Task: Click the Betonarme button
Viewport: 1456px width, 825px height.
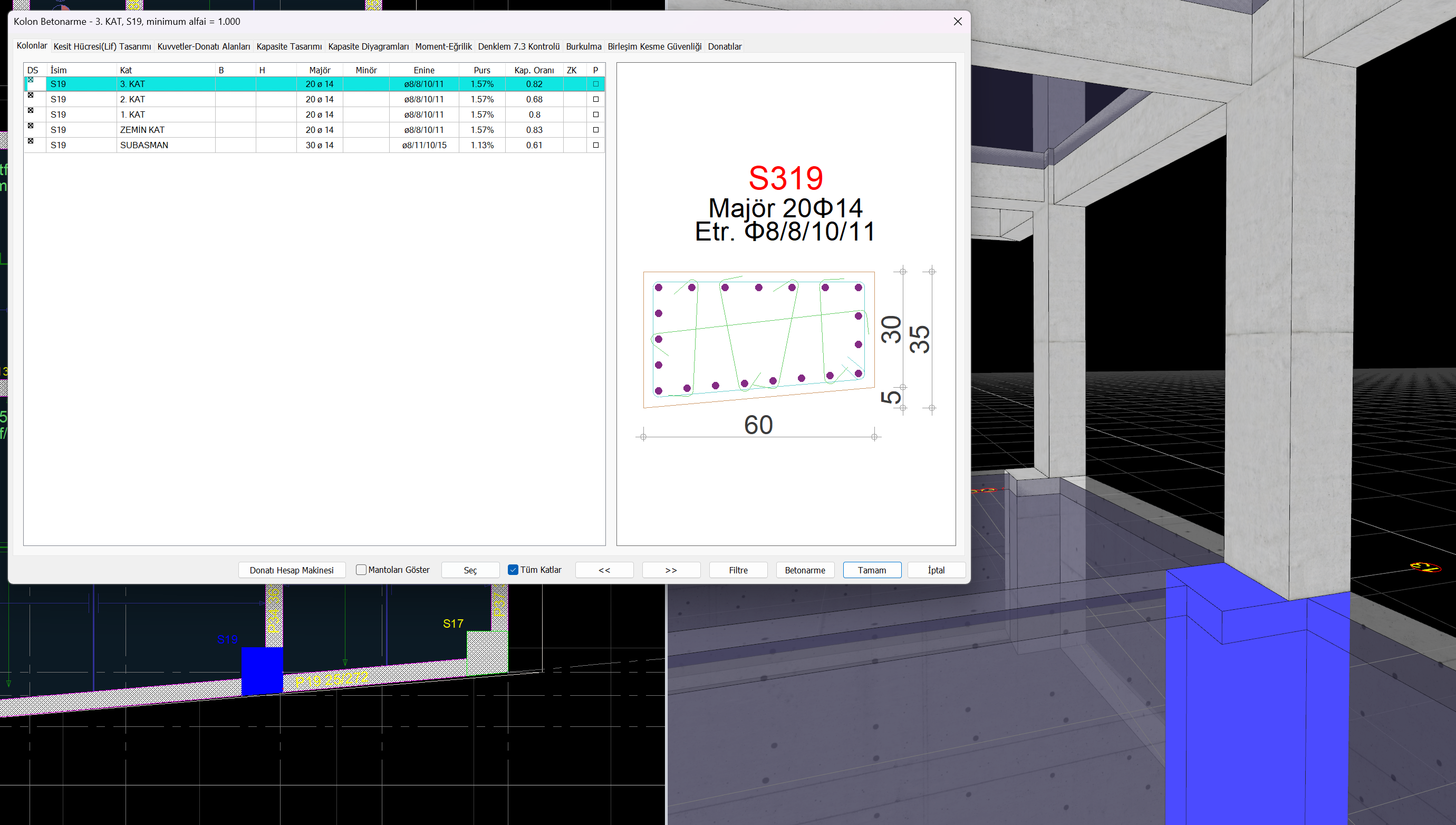Action: click(805, 570)
